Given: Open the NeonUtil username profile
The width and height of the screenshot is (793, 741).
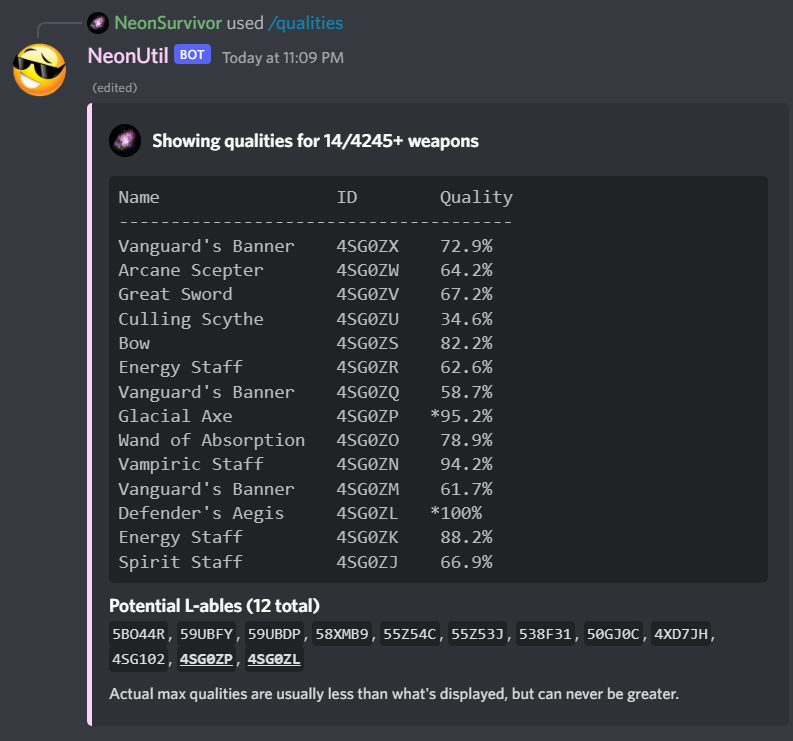Looking at the screenshot, I should [128, 56].
